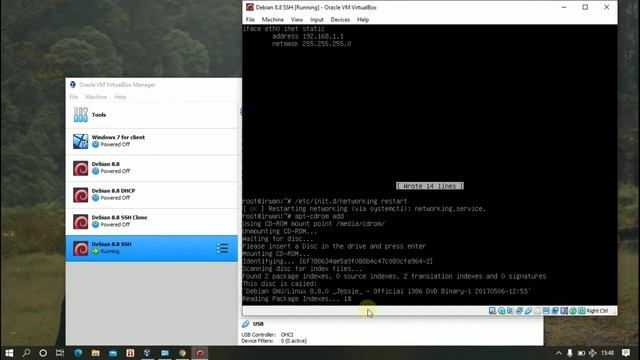Screen dimensions: 640x360
Task: Select the Debian 8.8 SSH Clone machine
Action: tap(151, 222)
